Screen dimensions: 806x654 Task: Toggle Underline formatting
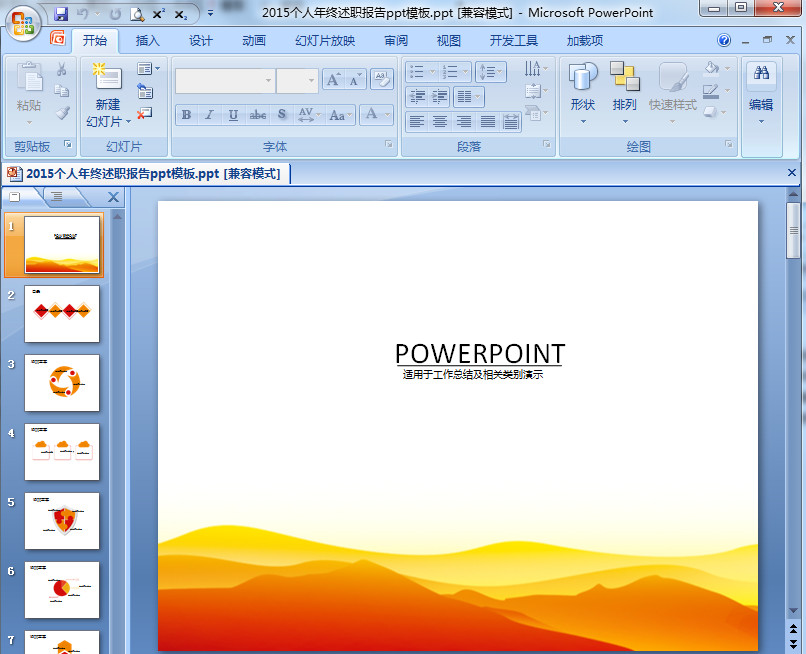tap(233, 115)
